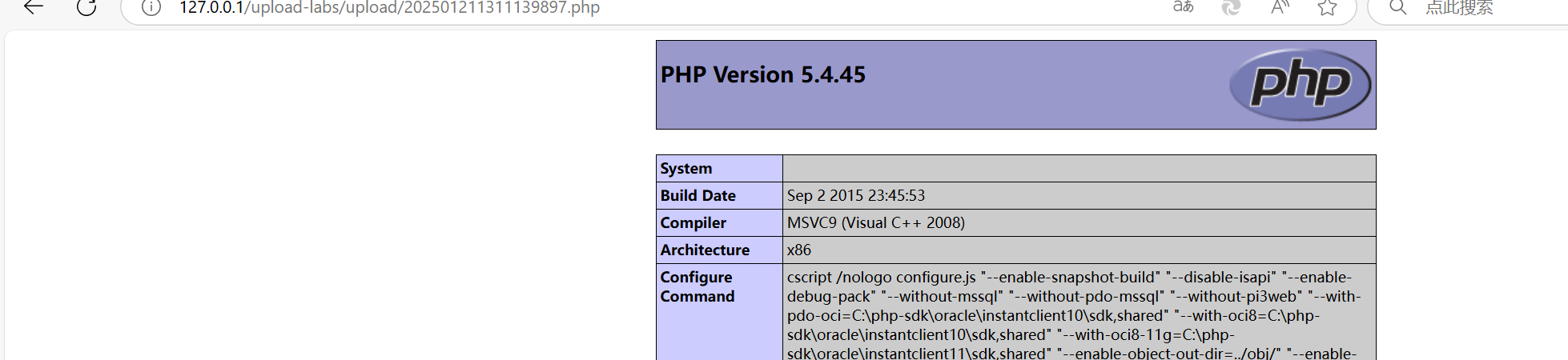Screen dimensions: 1568x360
Task: Reload the page with the refresh icon
Action: [x=86, y=7]
